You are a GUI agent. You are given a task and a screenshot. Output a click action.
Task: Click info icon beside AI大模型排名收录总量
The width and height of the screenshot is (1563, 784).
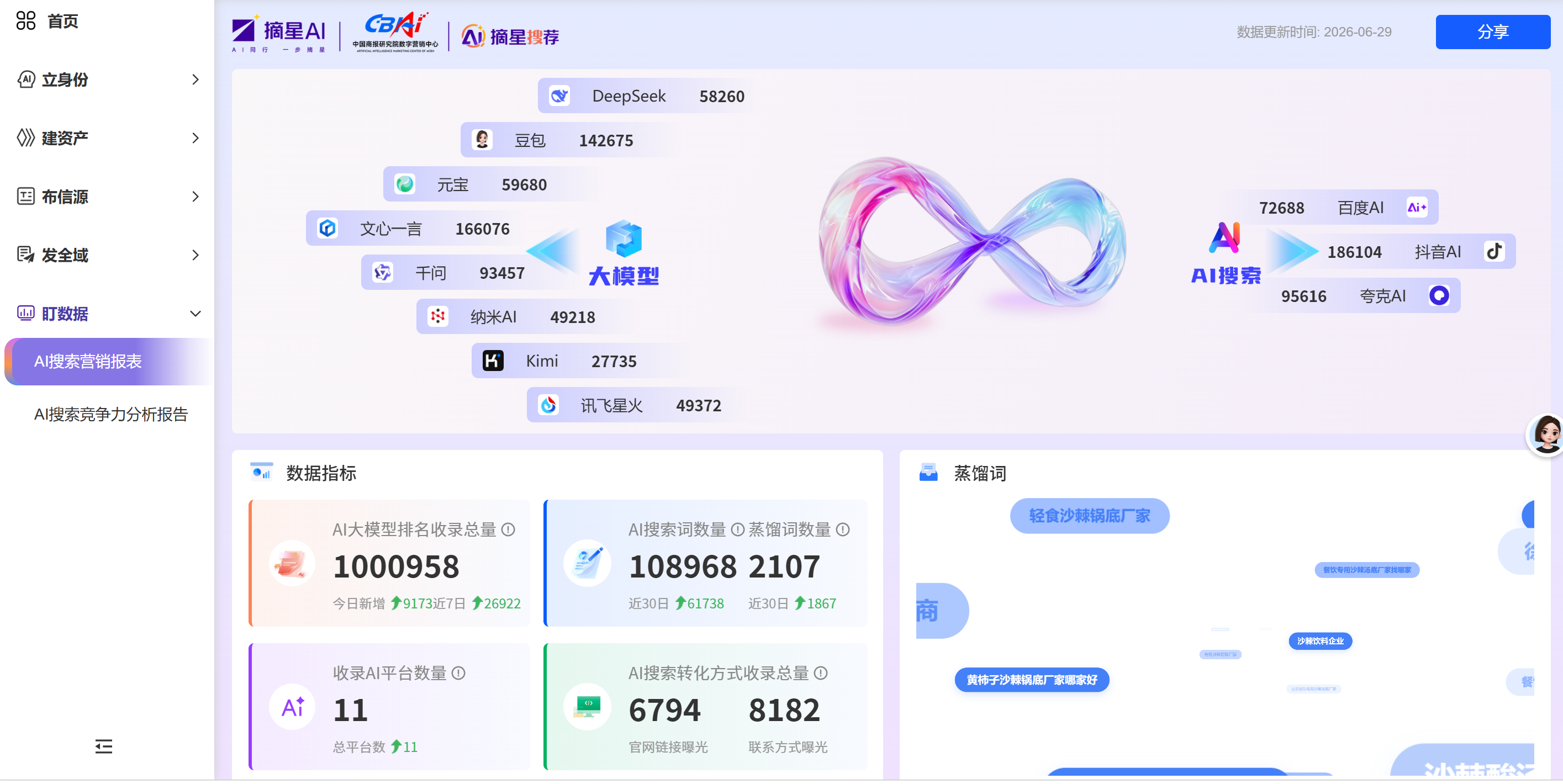pos(509,529)
